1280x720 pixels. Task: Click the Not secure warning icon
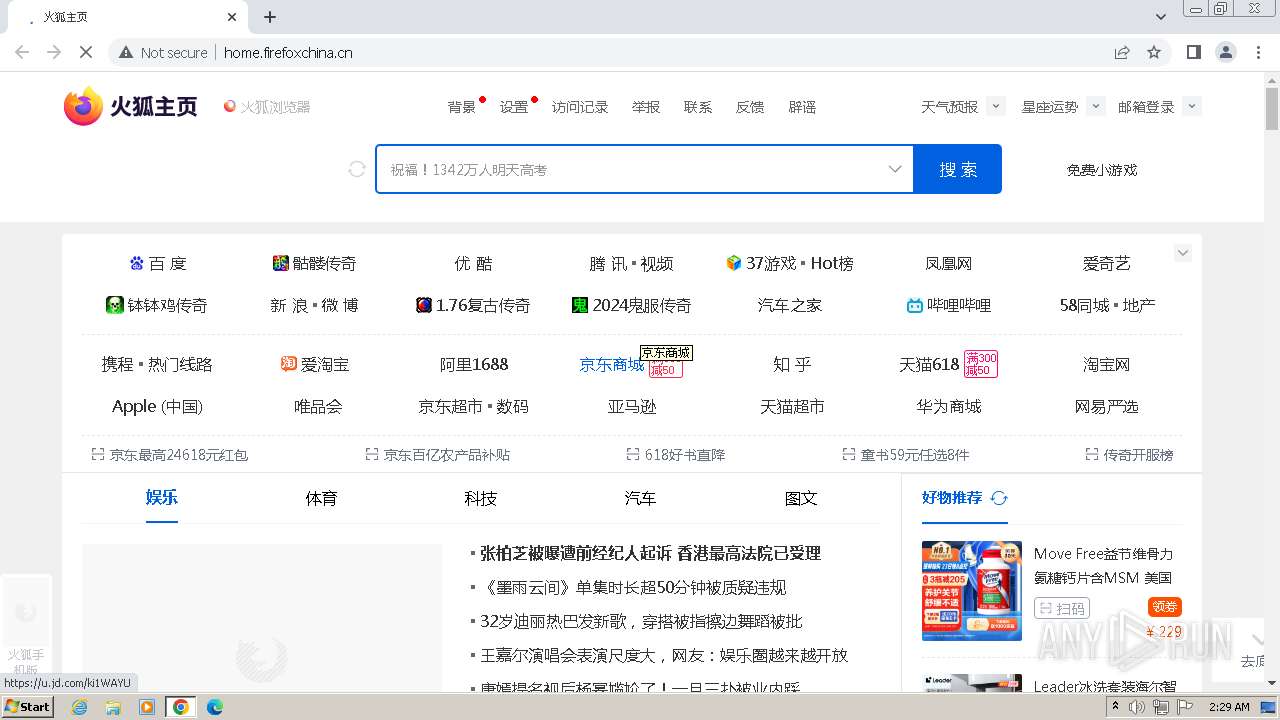125,52
